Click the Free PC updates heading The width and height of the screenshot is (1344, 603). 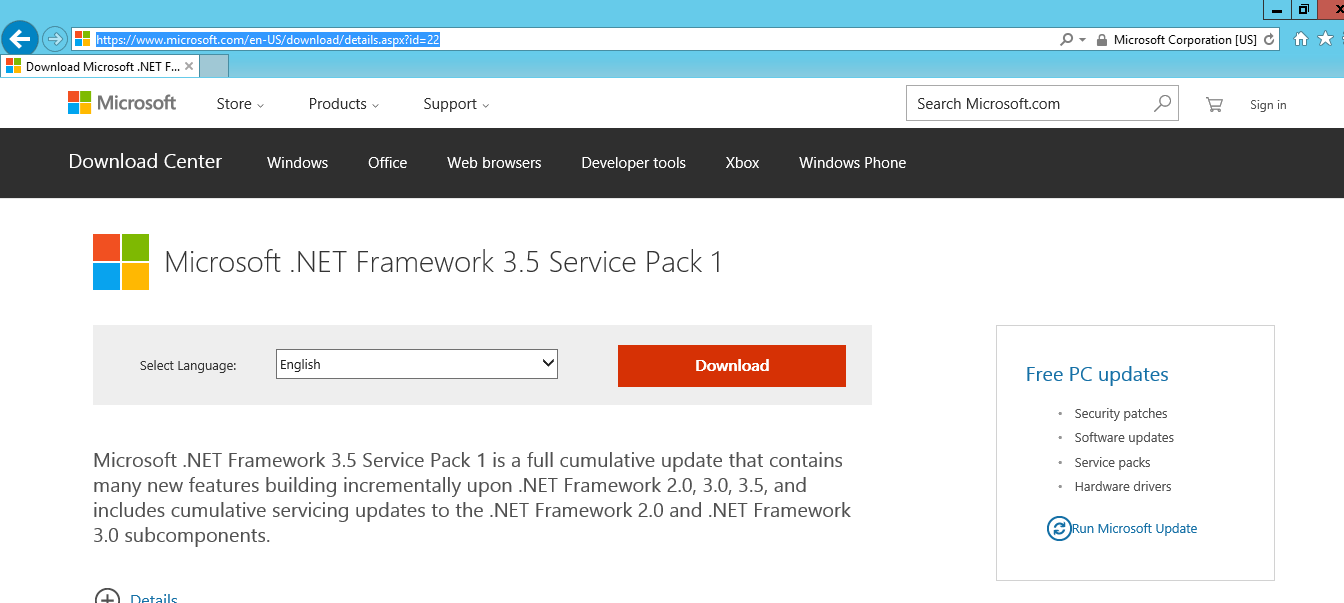click(1097, 374)
